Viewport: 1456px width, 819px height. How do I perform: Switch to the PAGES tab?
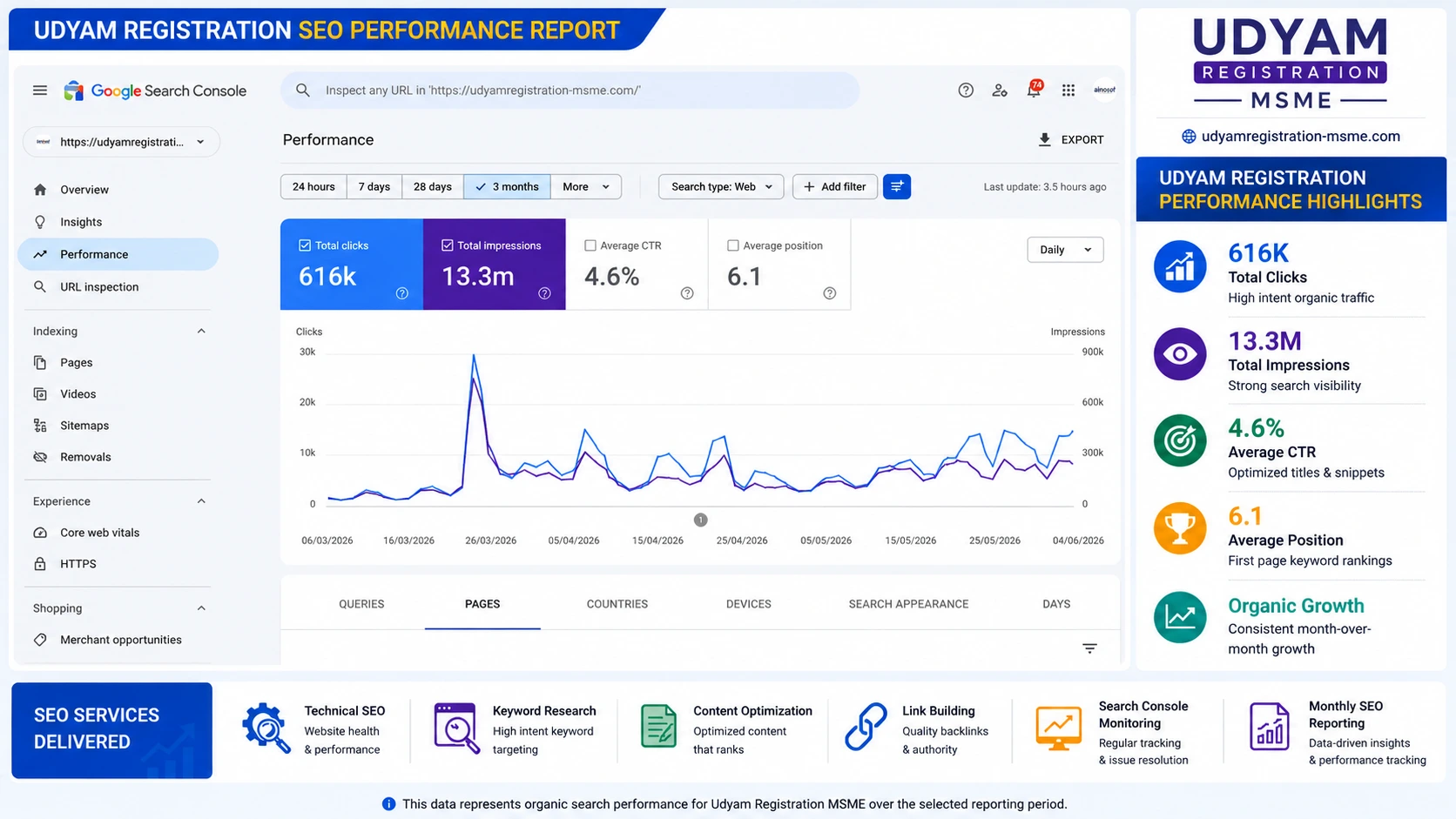tap(482, 604)
